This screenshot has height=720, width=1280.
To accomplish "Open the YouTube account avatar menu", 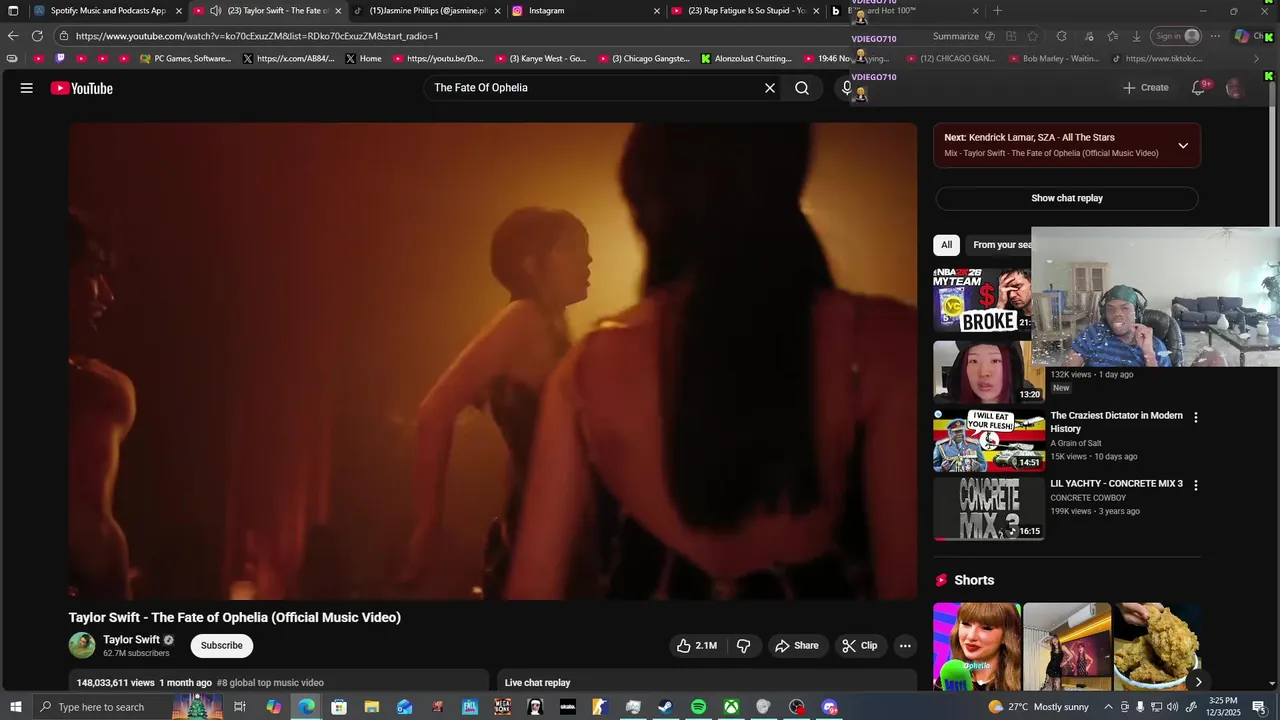I will [x=1235, y=88].
